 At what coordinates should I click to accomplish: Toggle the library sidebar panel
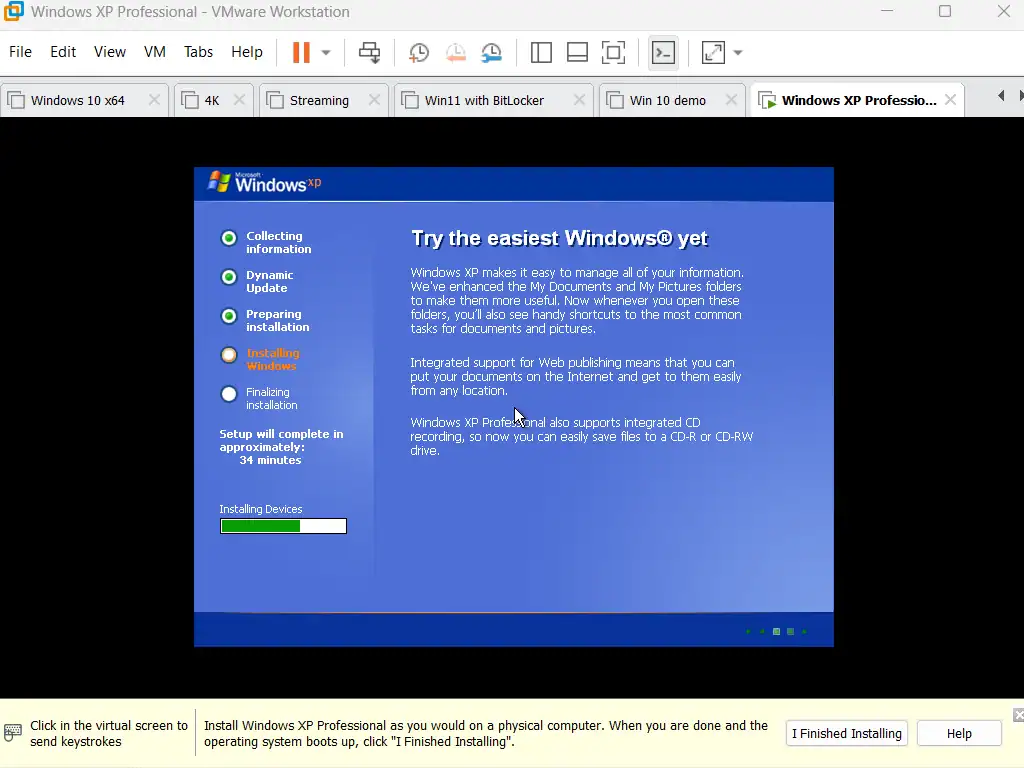[x=540, y=52]
